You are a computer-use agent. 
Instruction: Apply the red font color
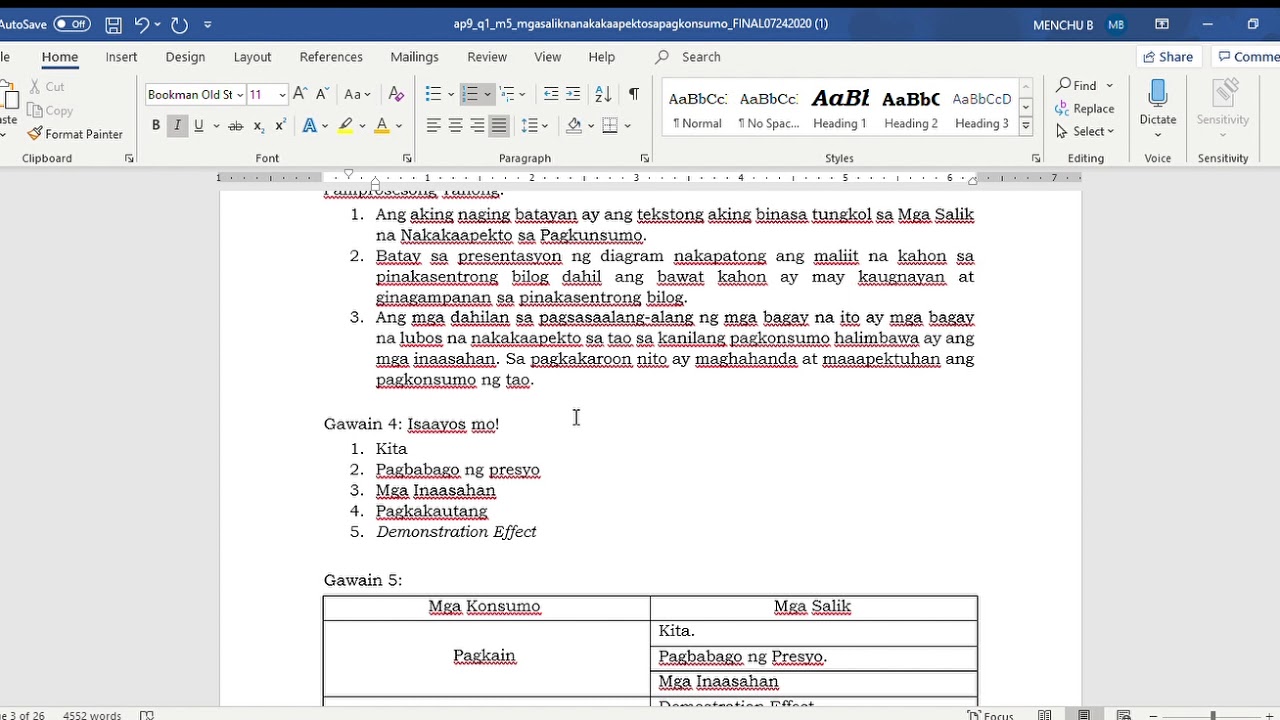tap(381, 125)
